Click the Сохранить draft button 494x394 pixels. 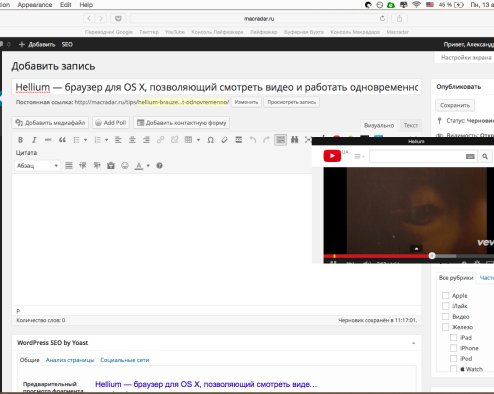(455, 105)
